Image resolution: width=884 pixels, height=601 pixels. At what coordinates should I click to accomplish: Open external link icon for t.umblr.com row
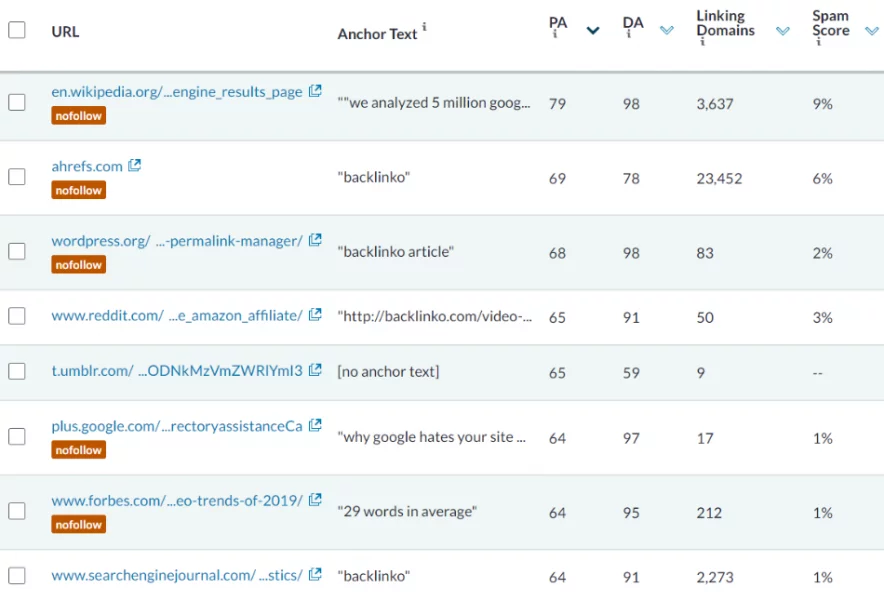(x=315, y=370)
